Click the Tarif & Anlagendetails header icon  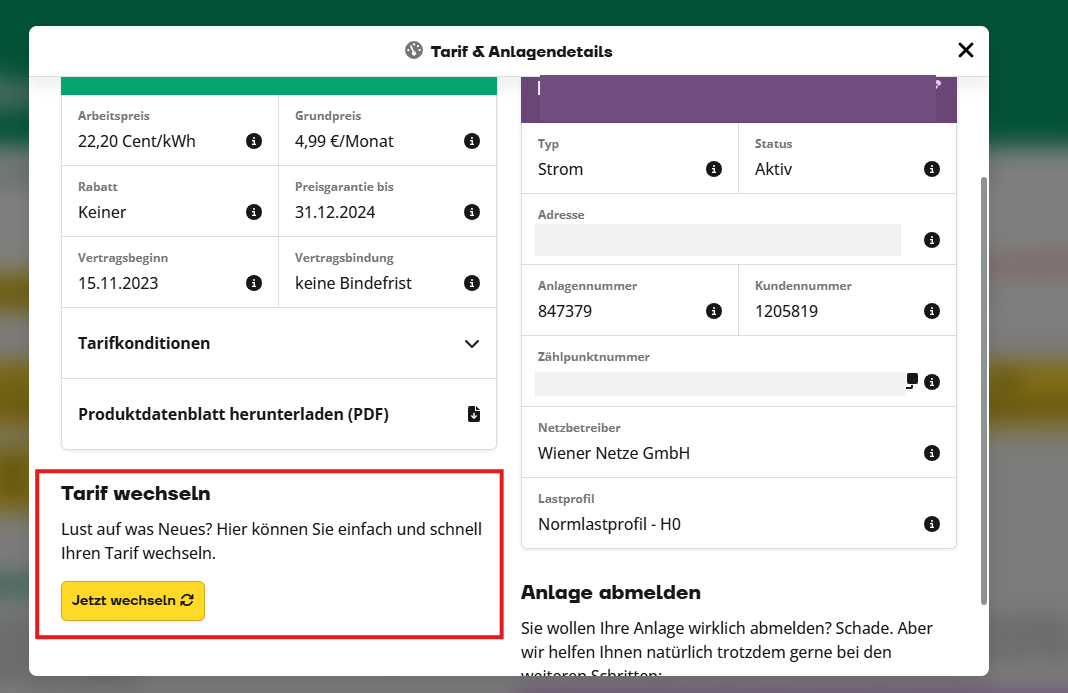(x=414, y=50)
